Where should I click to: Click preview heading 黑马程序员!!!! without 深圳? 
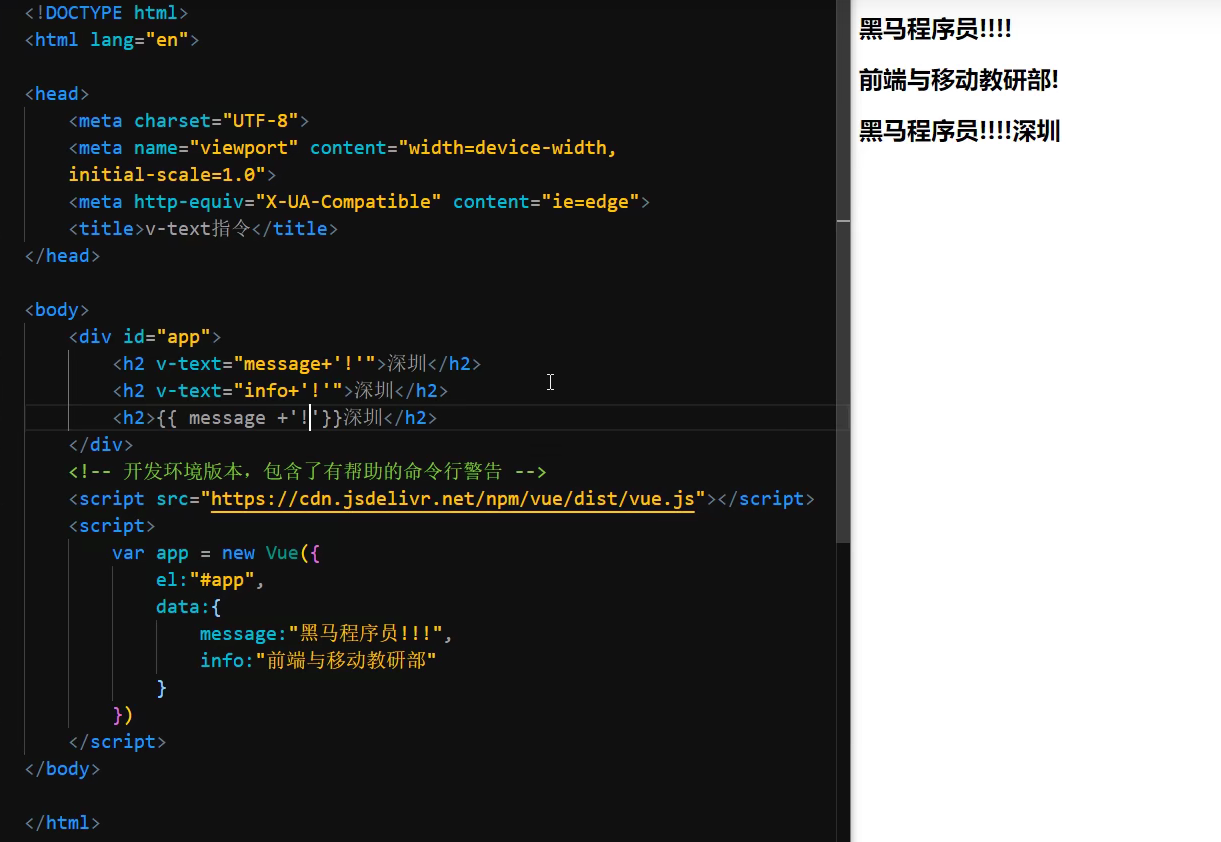(x=936, y=29)
